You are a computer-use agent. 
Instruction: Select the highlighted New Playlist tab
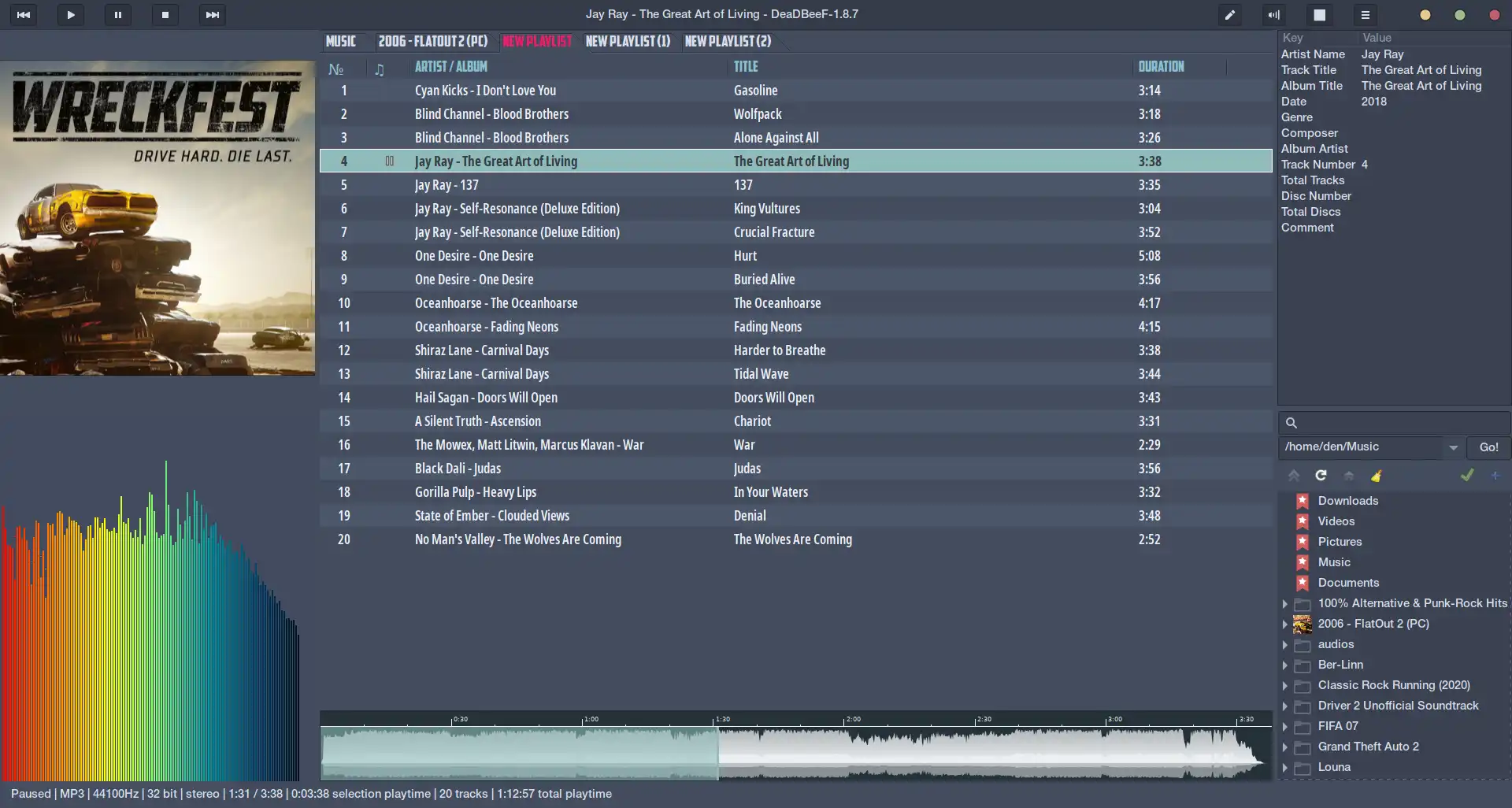pos(537,41)
